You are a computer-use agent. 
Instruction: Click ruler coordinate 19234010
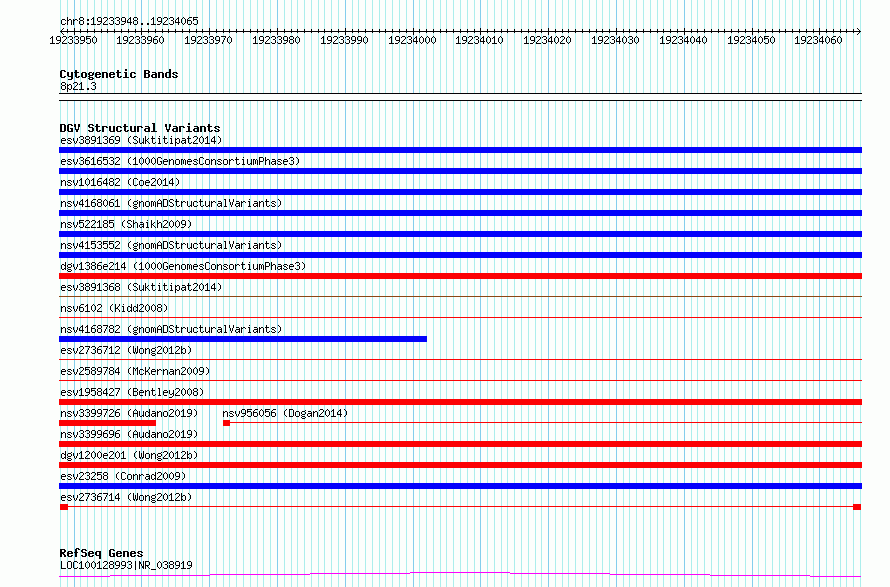point(480,40)
